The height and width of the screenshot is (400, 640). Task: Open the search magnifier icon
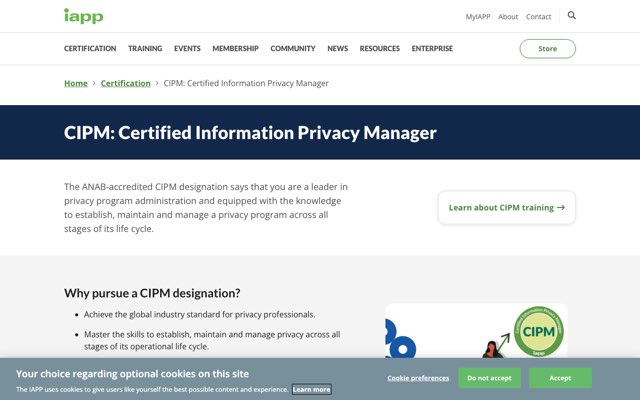click(571, 16)
